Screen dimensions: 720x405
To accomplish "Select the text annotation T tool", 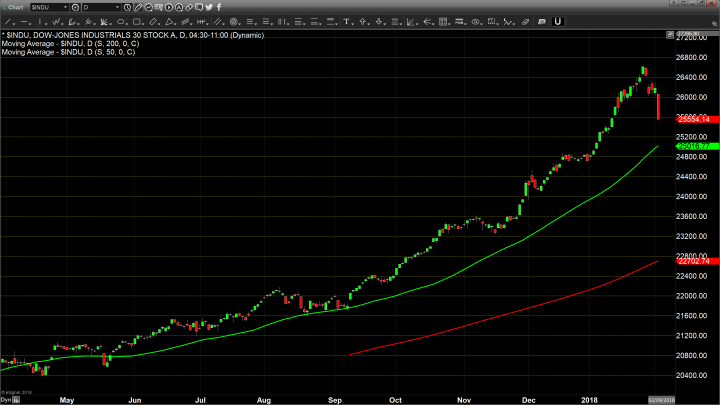I will (347, 22).
